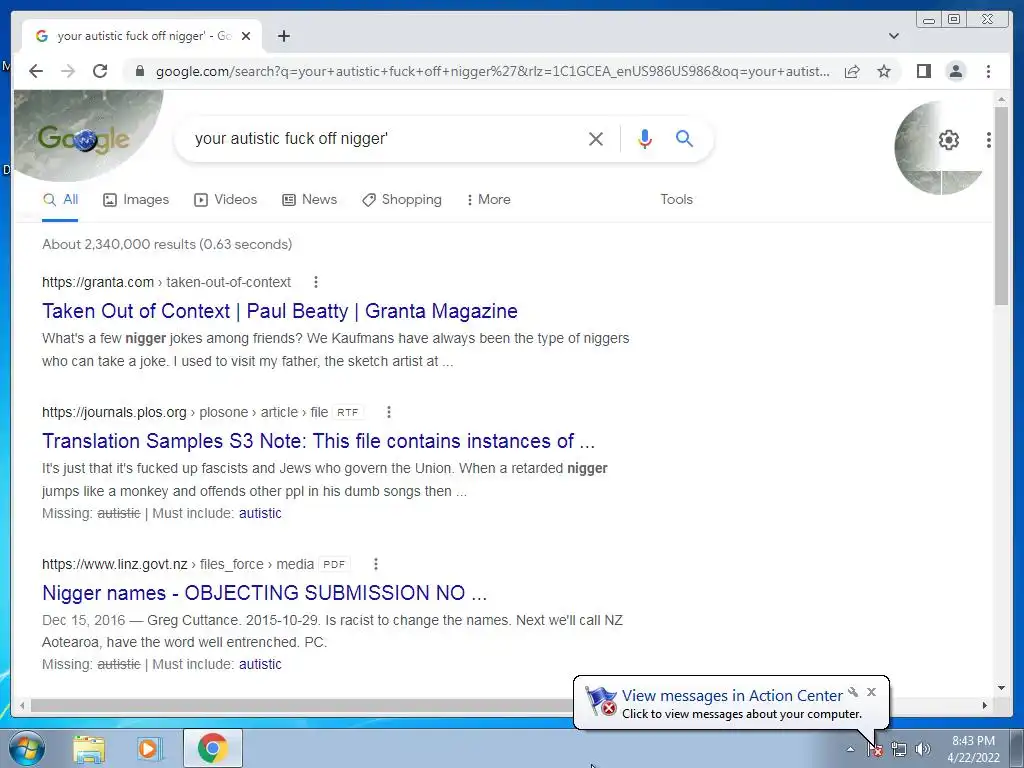Open the Translation Samples S3 Note result
The height and width of the screenshot is (768, 1024).
pos(319,441)
